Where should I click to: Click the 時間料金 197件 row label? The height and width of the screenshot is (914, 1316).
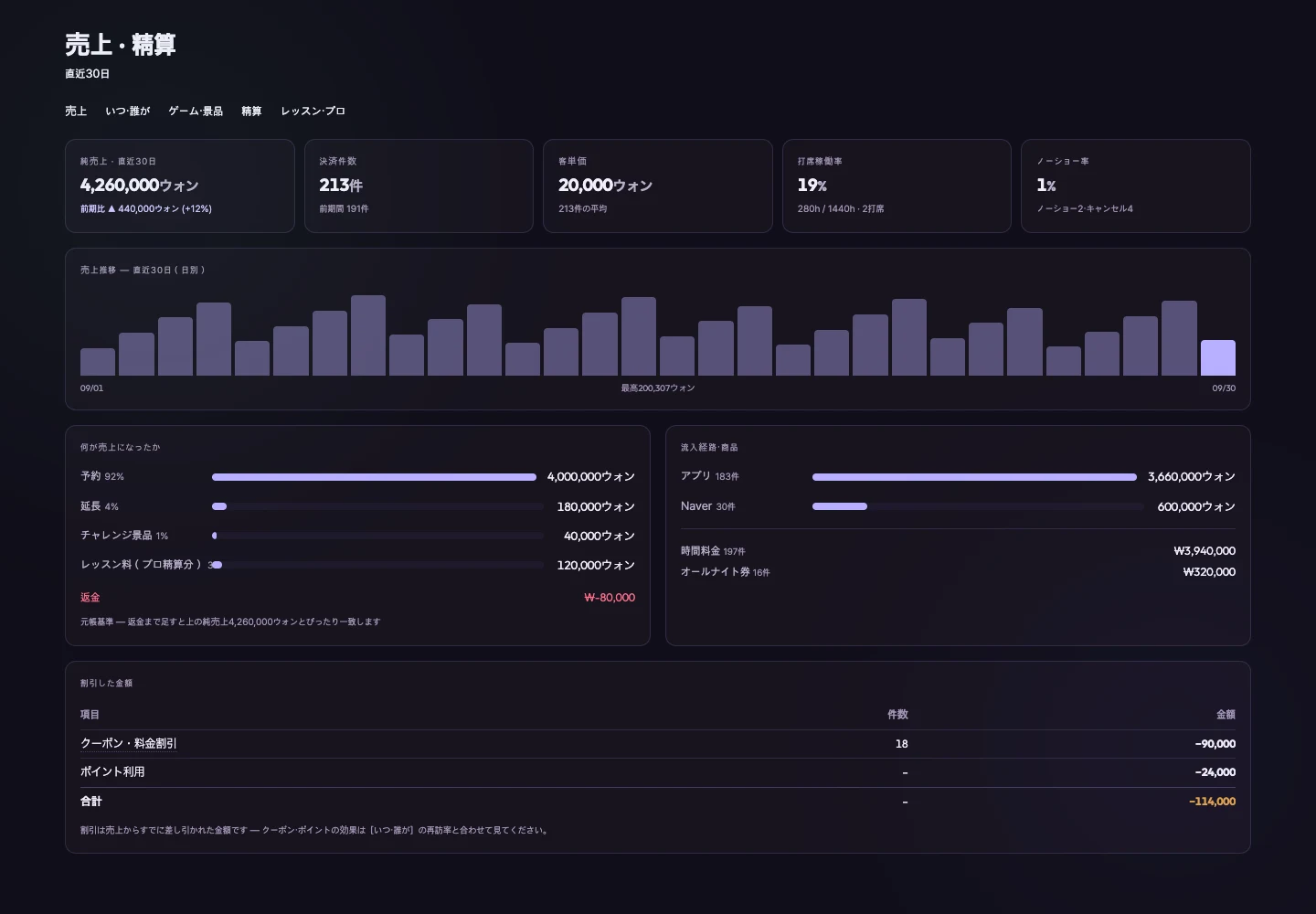pyautogui.click(x=713, y=551)
